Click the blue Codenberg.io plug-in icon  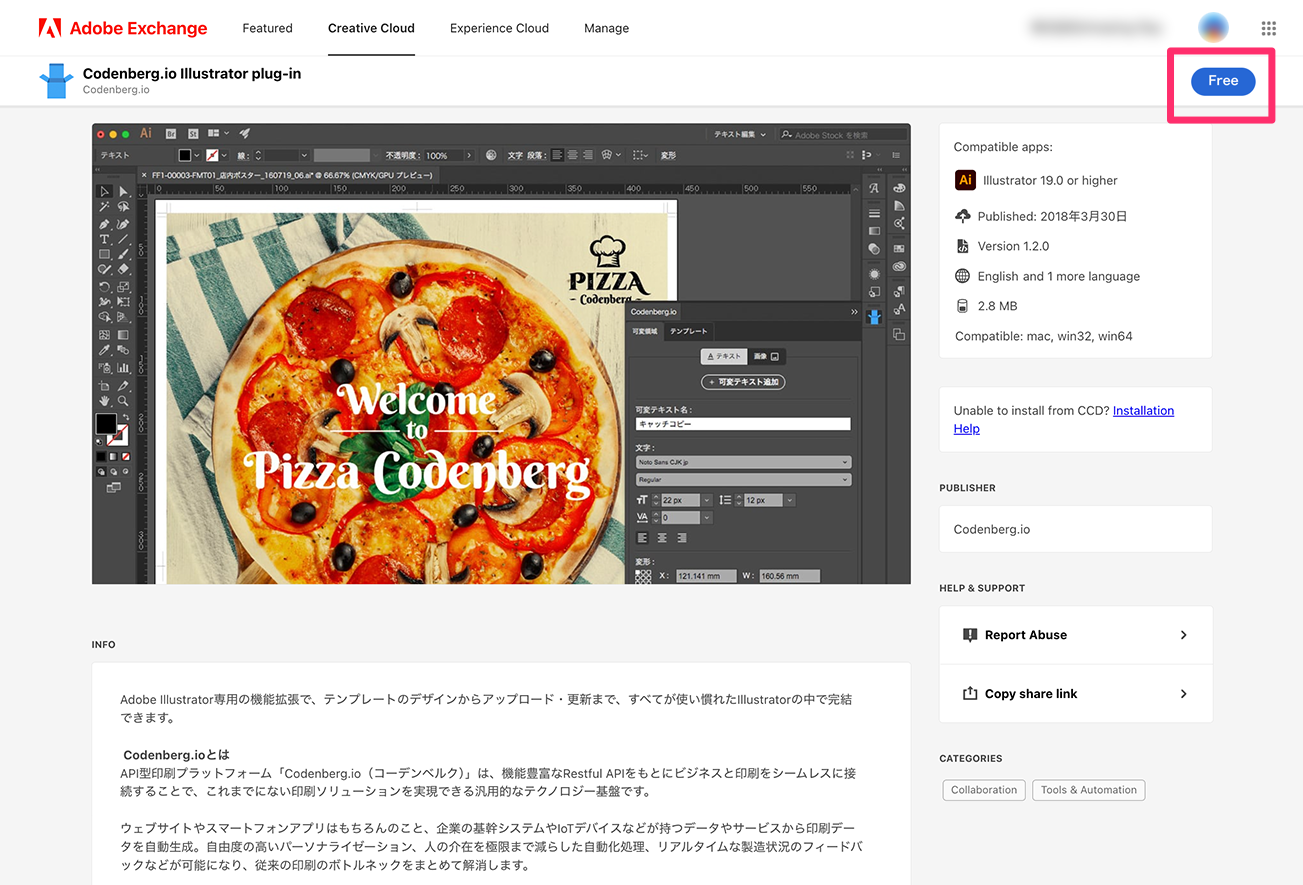[x=56, y=81]
